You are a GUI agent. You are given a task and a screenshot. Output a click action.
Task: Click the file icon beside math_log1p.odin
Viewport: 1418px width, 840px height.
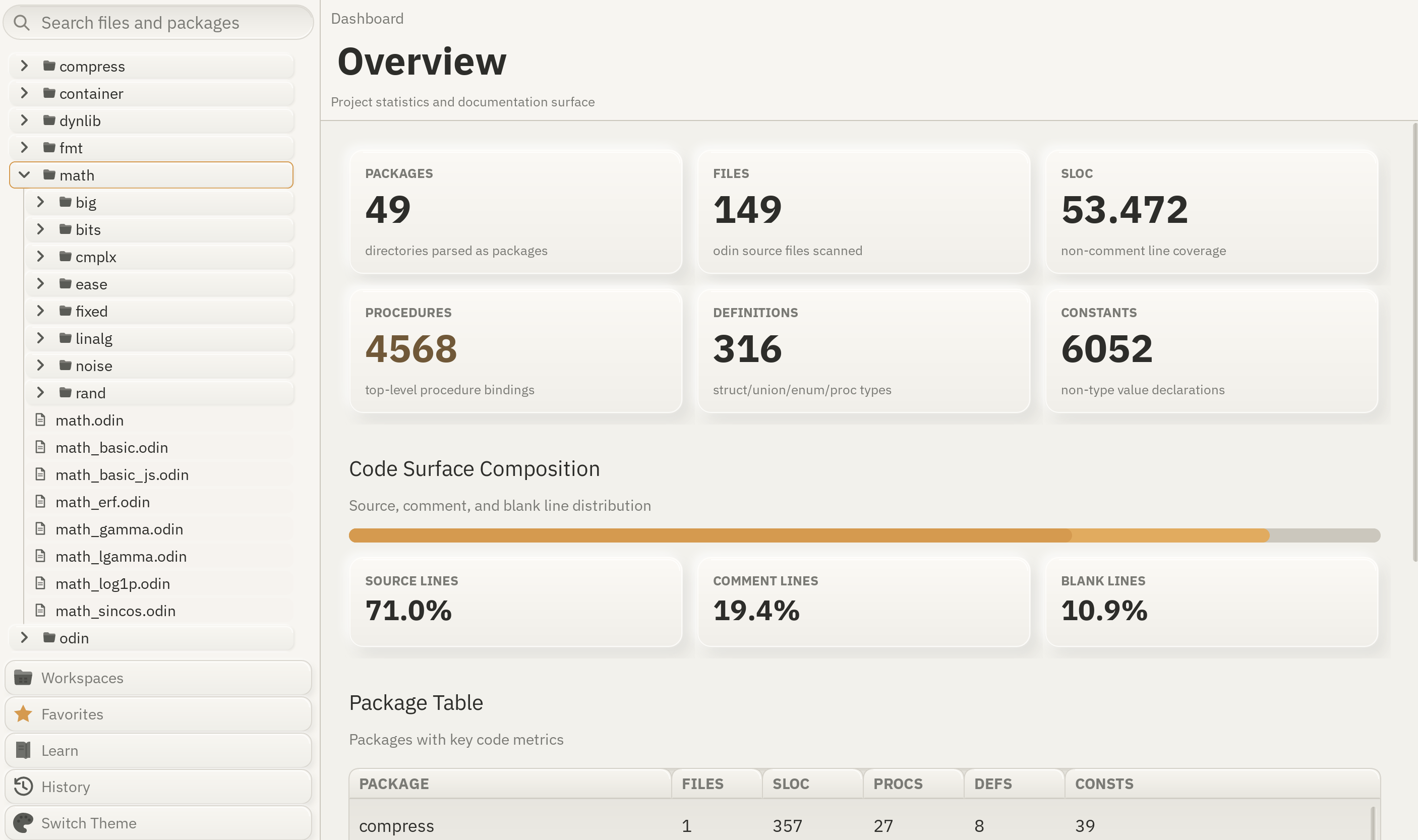click(x=40, y=583)
